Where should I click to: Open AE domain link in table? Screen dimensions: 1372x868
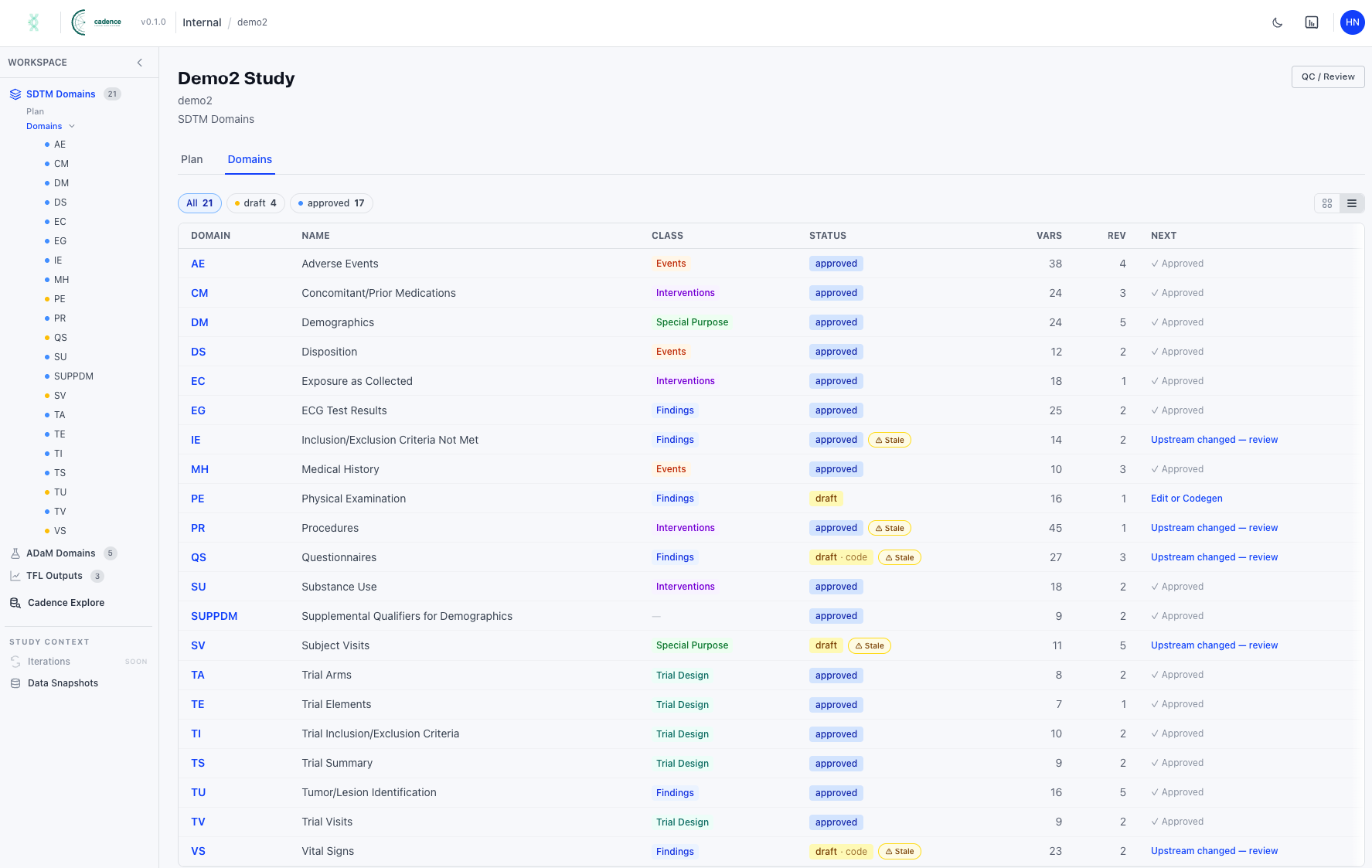[198, 264]
